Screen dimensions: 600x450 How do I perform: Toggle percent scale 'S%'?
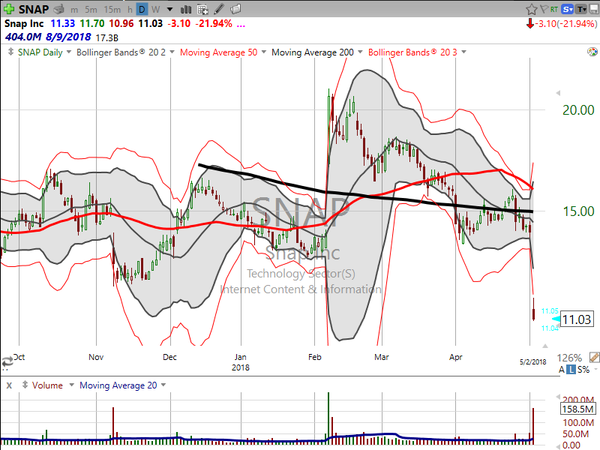pyautogui.click(x=583, y=370)
